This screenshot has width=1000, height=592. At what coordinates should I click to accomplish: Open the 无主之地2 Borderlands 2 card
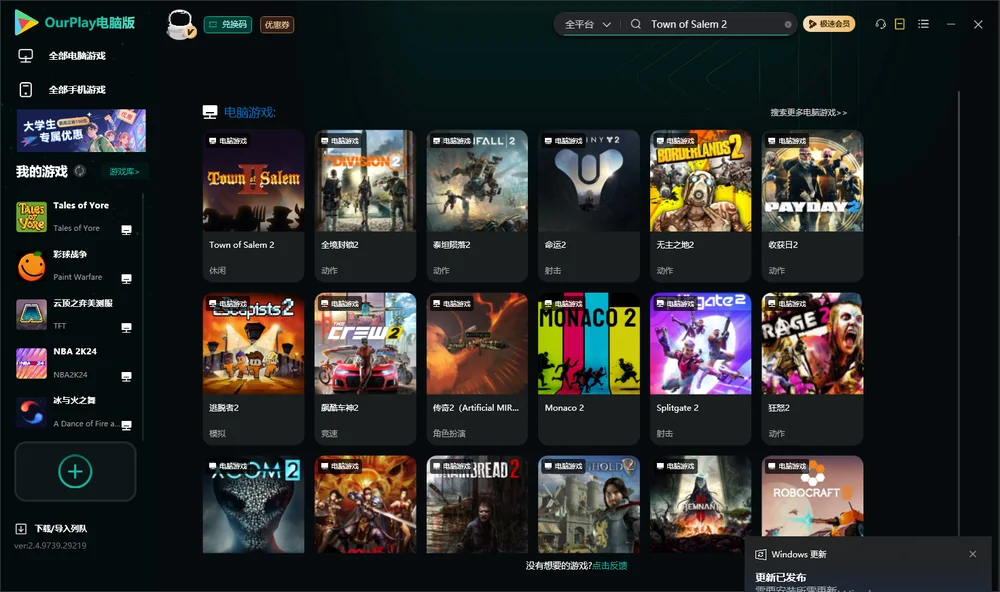pyautogui.click(x=700, y=205)
